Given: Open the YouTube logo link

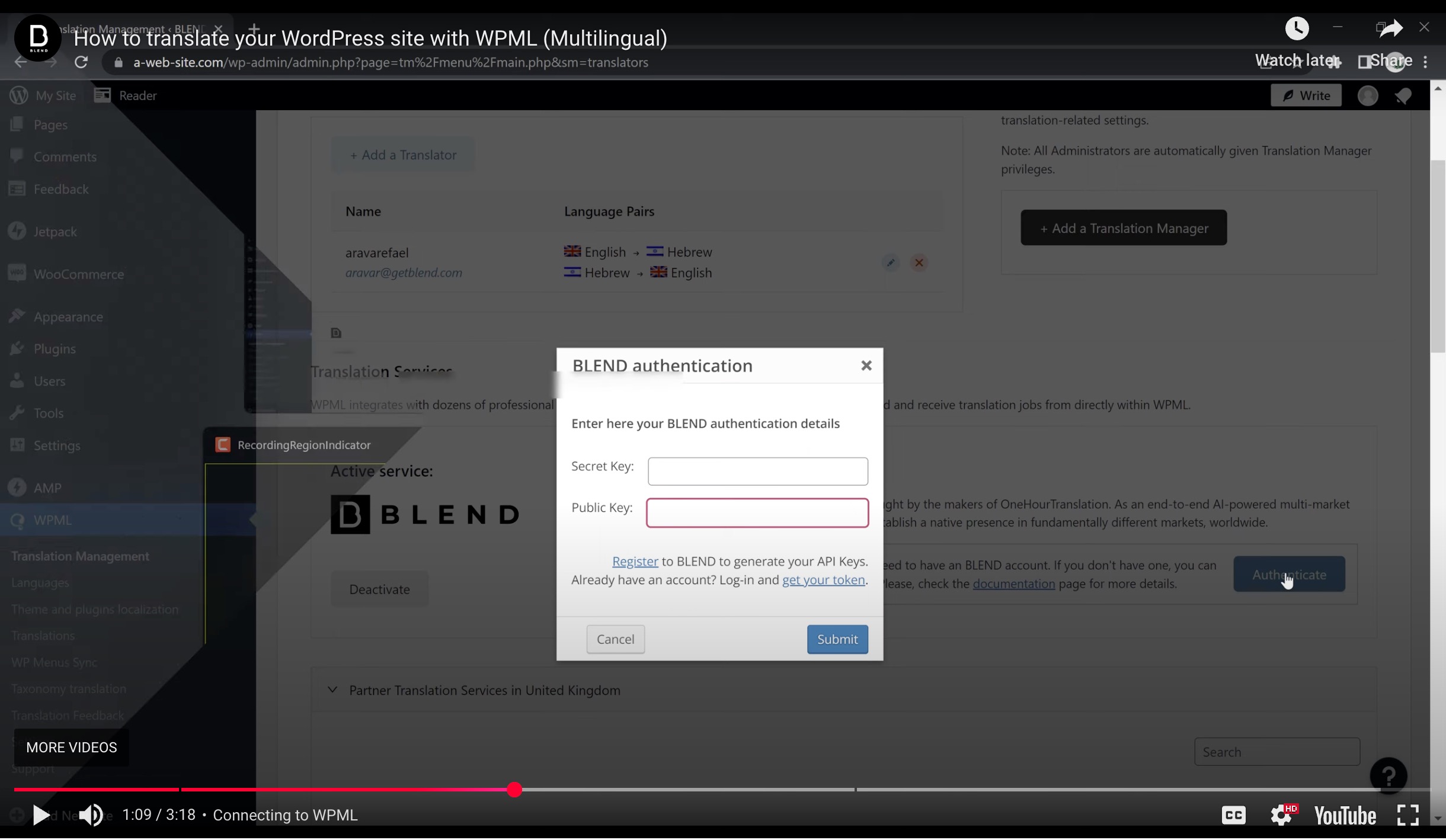Looking at the screenshot, I should tap(1345, 815).
